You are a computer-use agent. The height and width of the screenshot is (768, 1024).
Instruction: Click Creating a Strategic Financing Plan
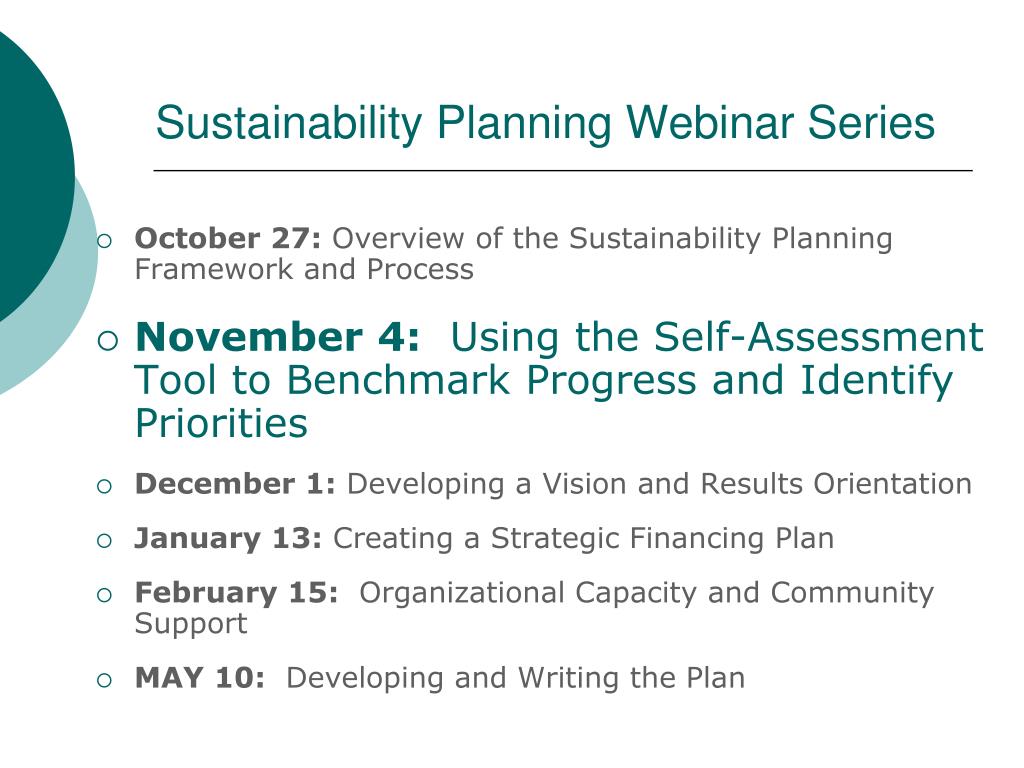(x=584, y=539)
